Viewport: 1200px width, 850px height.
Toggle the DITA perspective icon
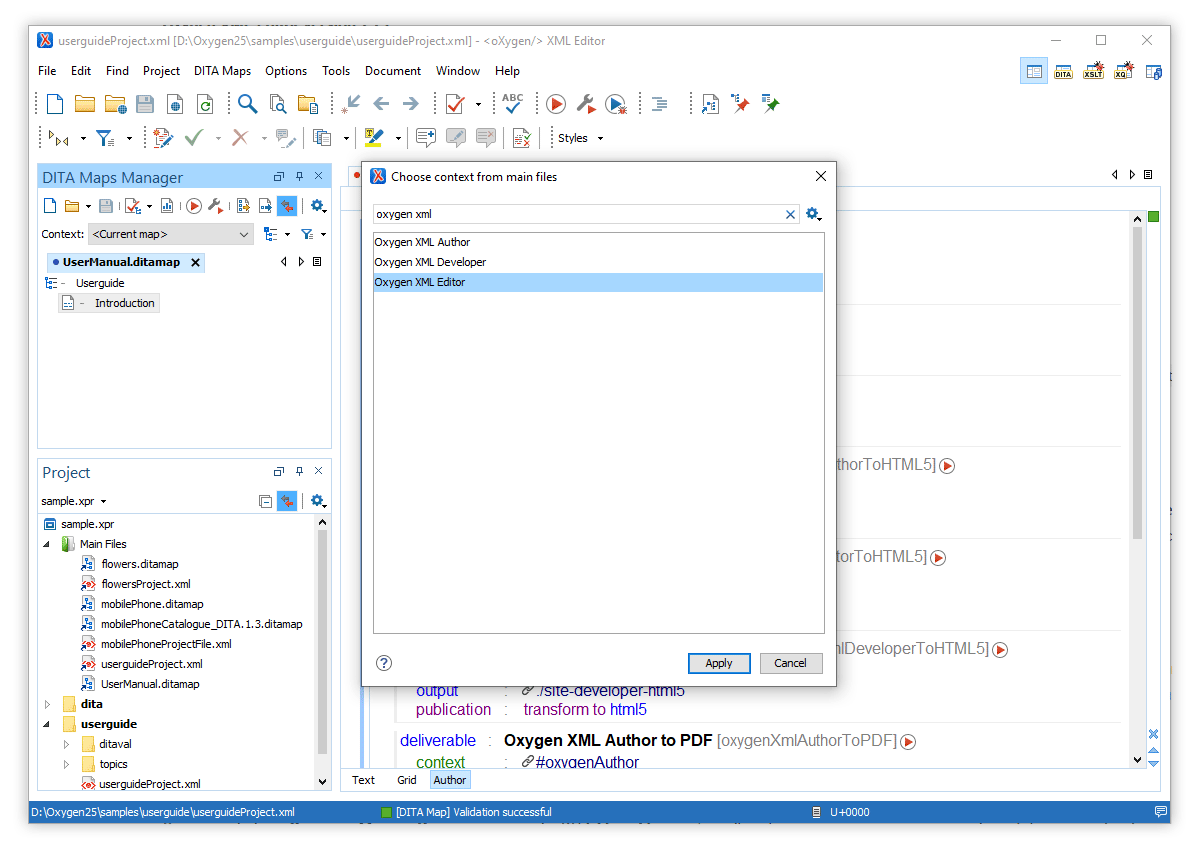(1063, 71)
